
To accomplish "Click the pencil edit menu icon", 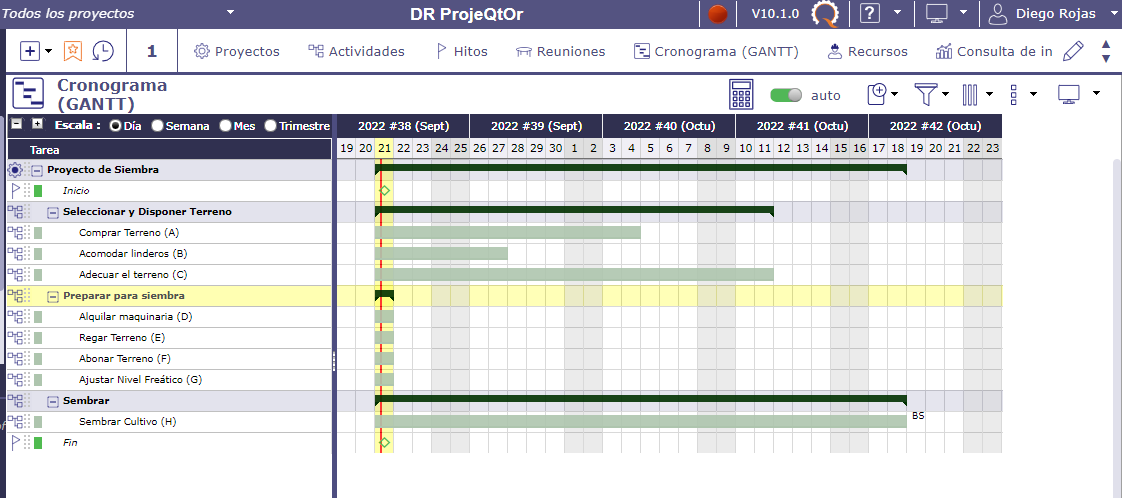I will click(1073, 51).
